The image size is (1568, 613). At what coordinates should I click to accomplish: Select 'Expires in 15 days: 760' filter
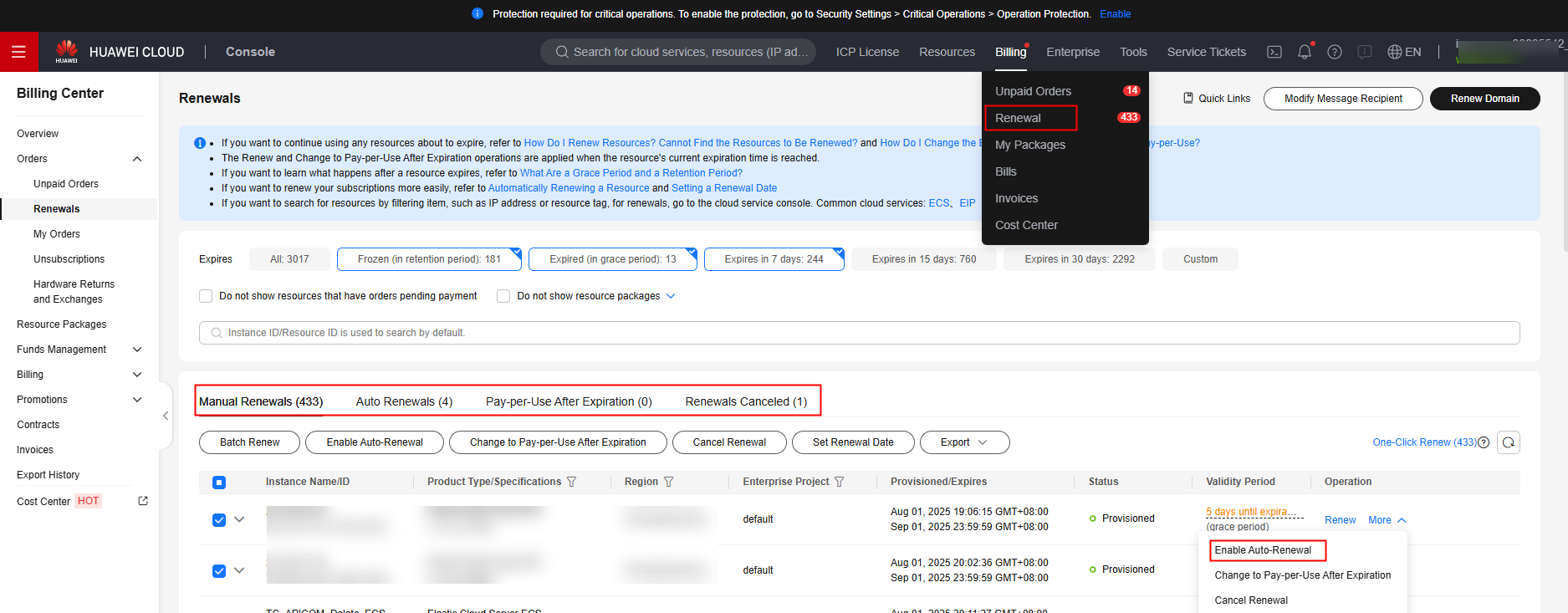point(924,259)
